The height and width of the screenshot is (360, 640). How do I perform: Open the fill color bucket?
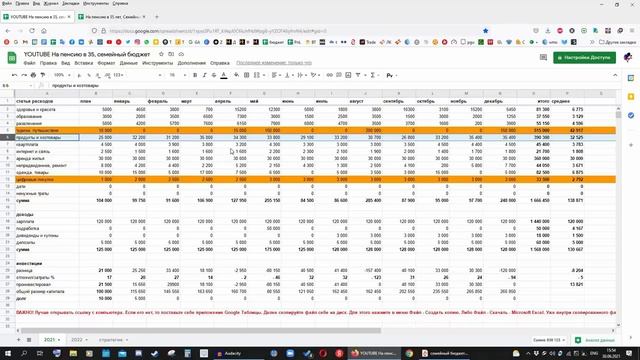pyautogui.click(x=236, y=75)
